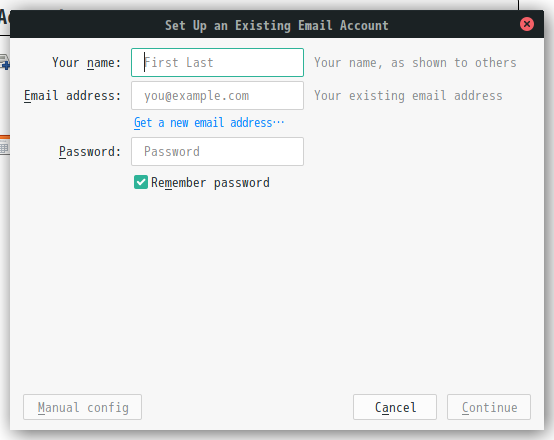Uncheck the Remember password checkbox

click(141, 182)
